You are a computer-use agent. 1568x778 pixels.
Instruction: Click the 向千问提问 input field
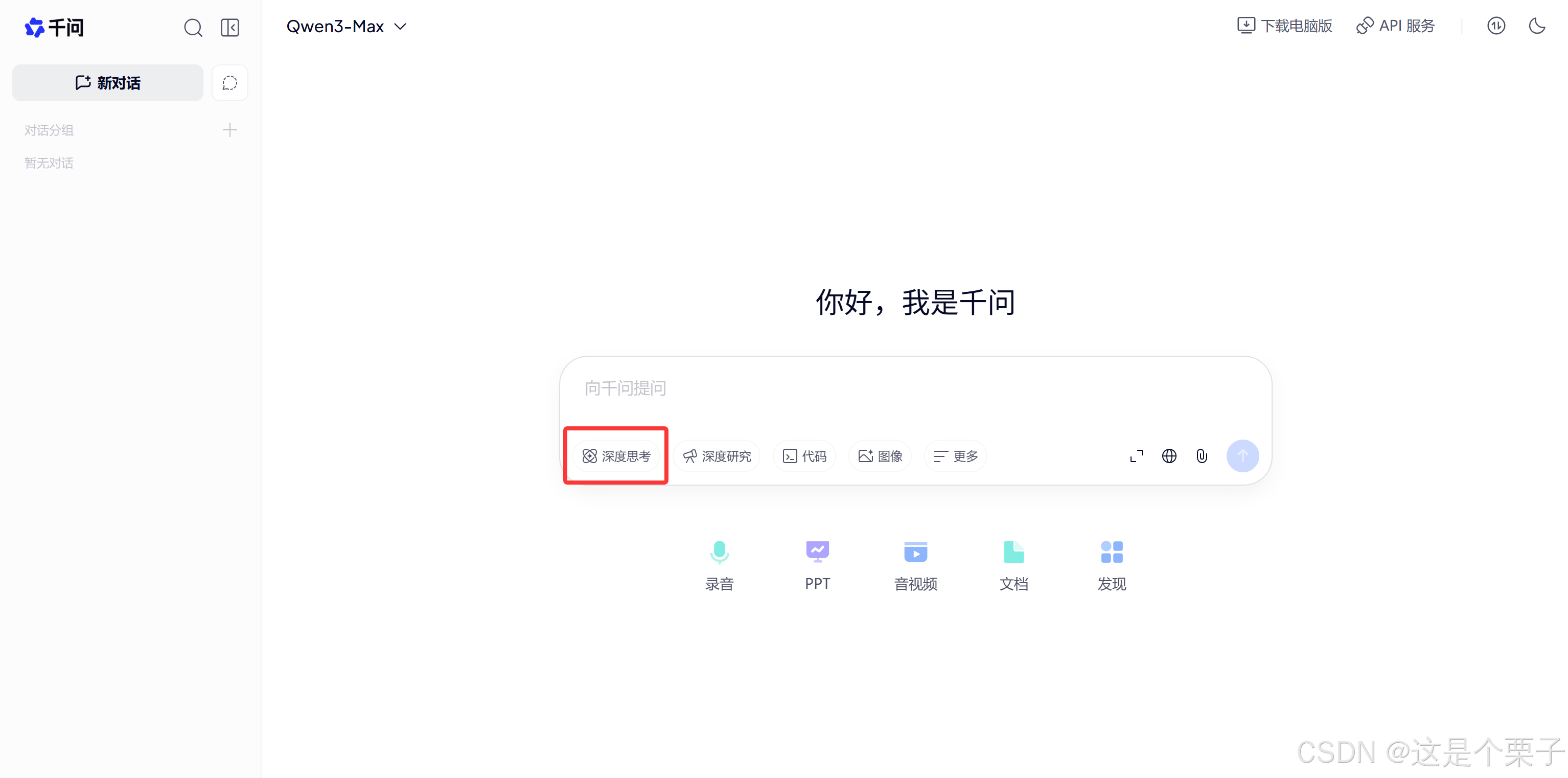coord(852,388)
